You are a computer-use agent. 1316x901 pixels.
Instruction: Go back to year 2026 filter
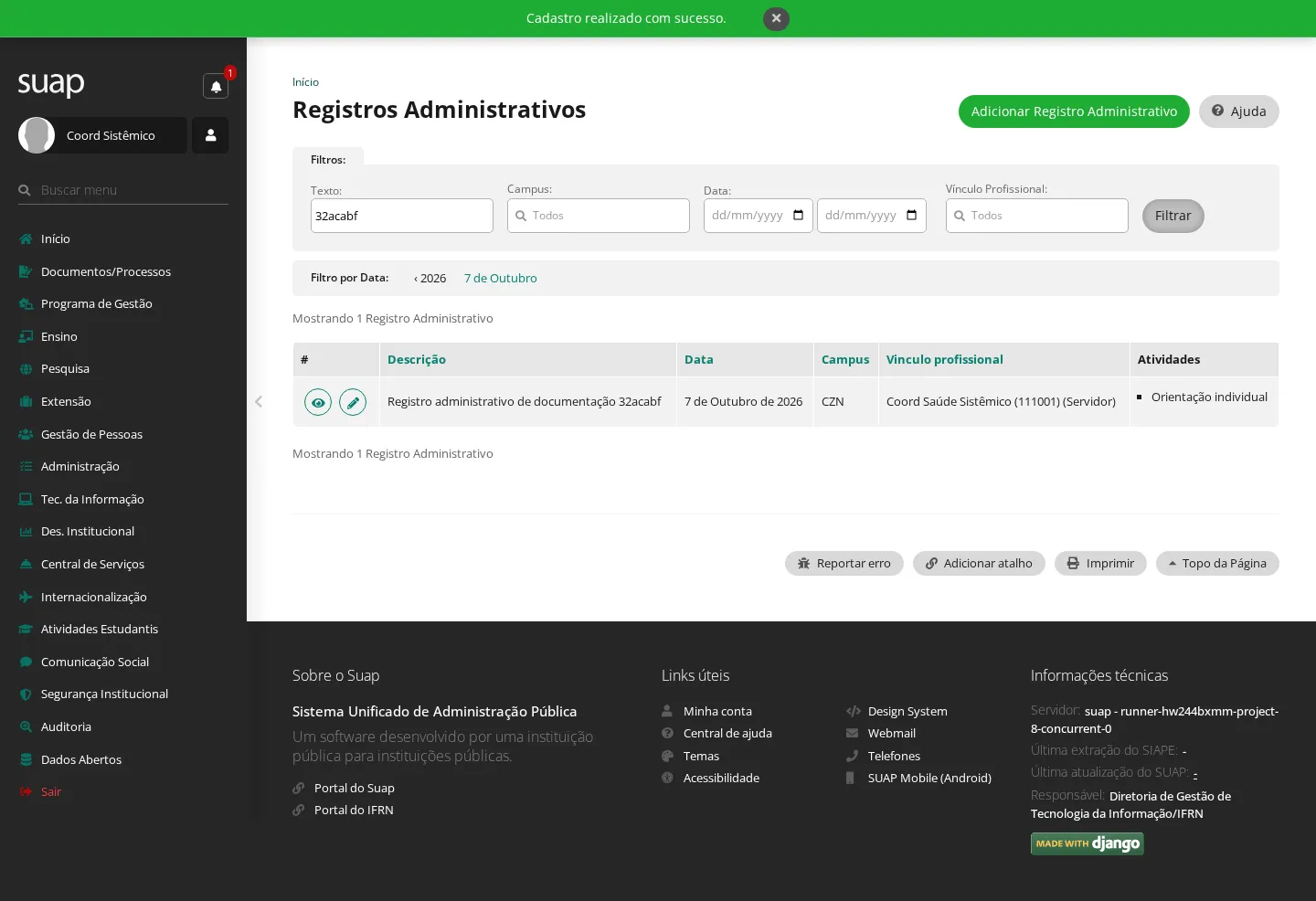pos(430,278)
